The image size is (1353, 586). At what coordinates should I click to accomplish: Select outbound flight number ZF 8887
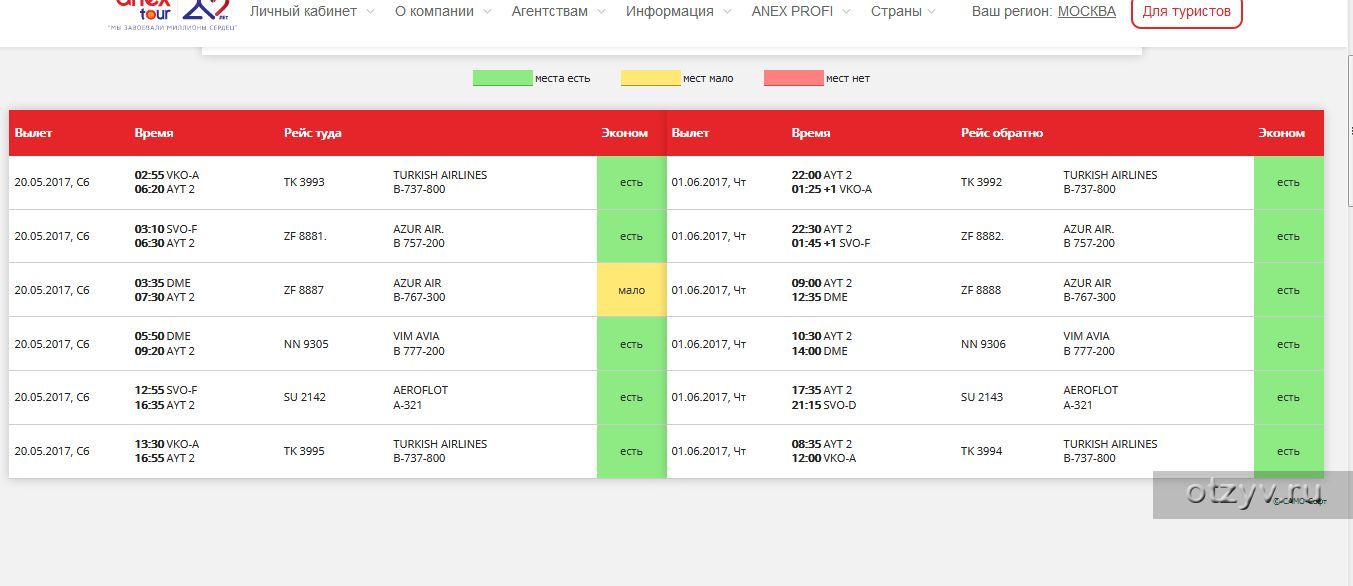tap(304, 290)
